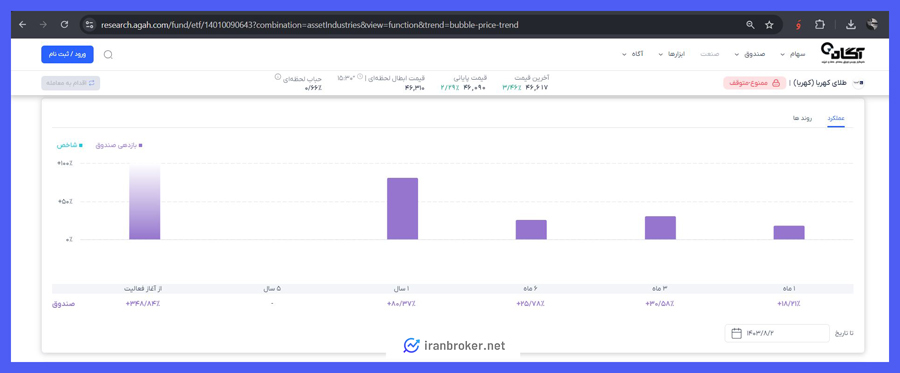Reload the page
The width and height of the screenshot is (900, 373).
pos(64,25)
